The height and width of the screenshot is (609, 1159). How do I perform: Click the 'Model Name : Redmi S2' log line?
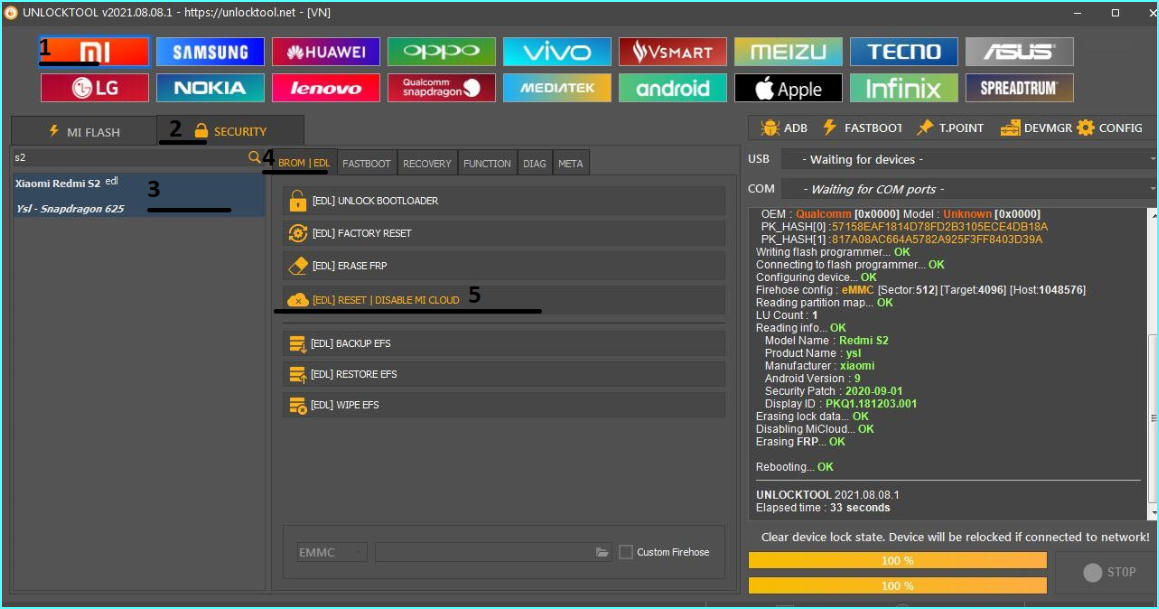click(x=826, y=341)
